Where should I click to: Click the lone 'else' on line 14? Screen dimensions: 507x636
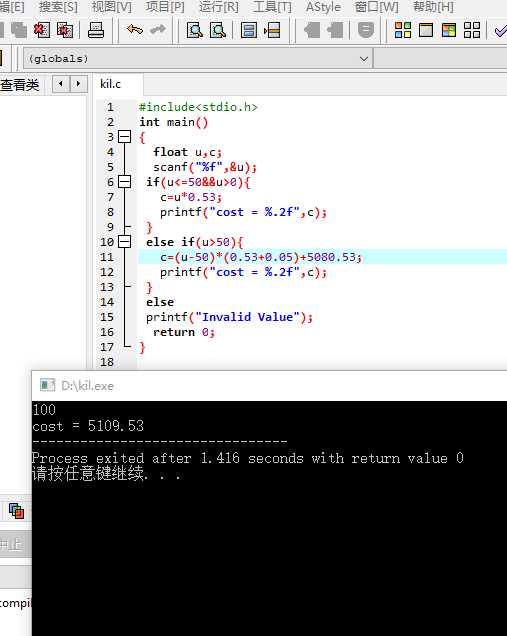pos(160,302)
